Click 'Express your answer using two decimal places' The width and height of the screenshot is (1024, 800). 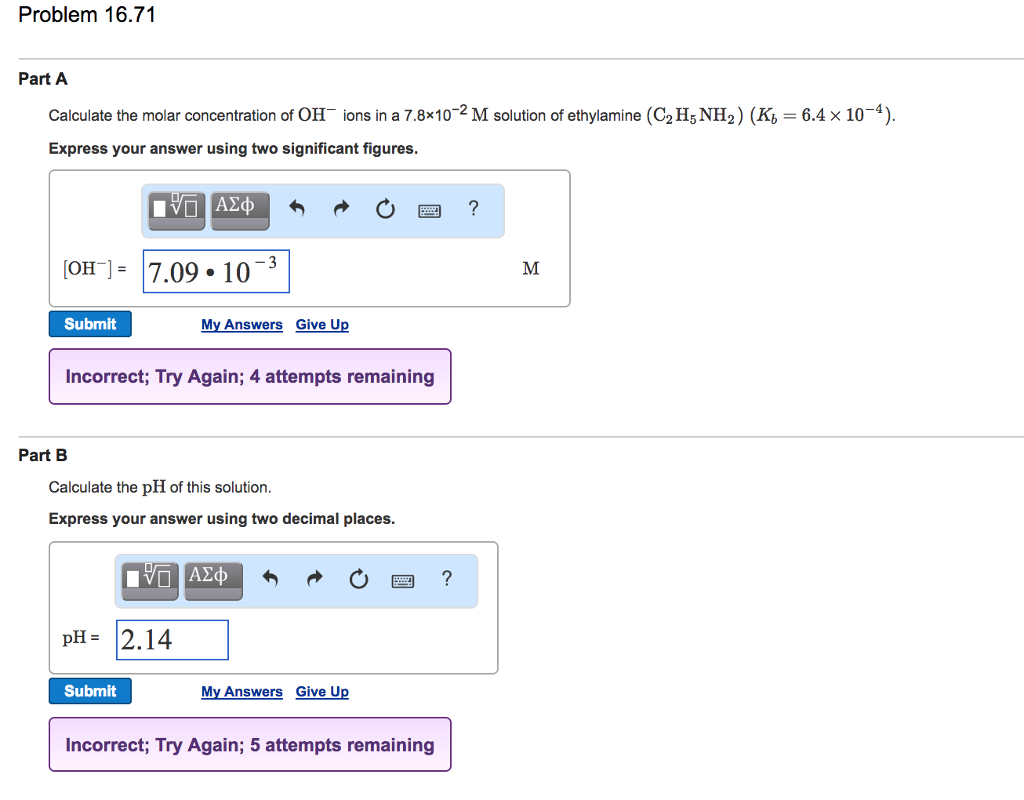click(222, 519)
